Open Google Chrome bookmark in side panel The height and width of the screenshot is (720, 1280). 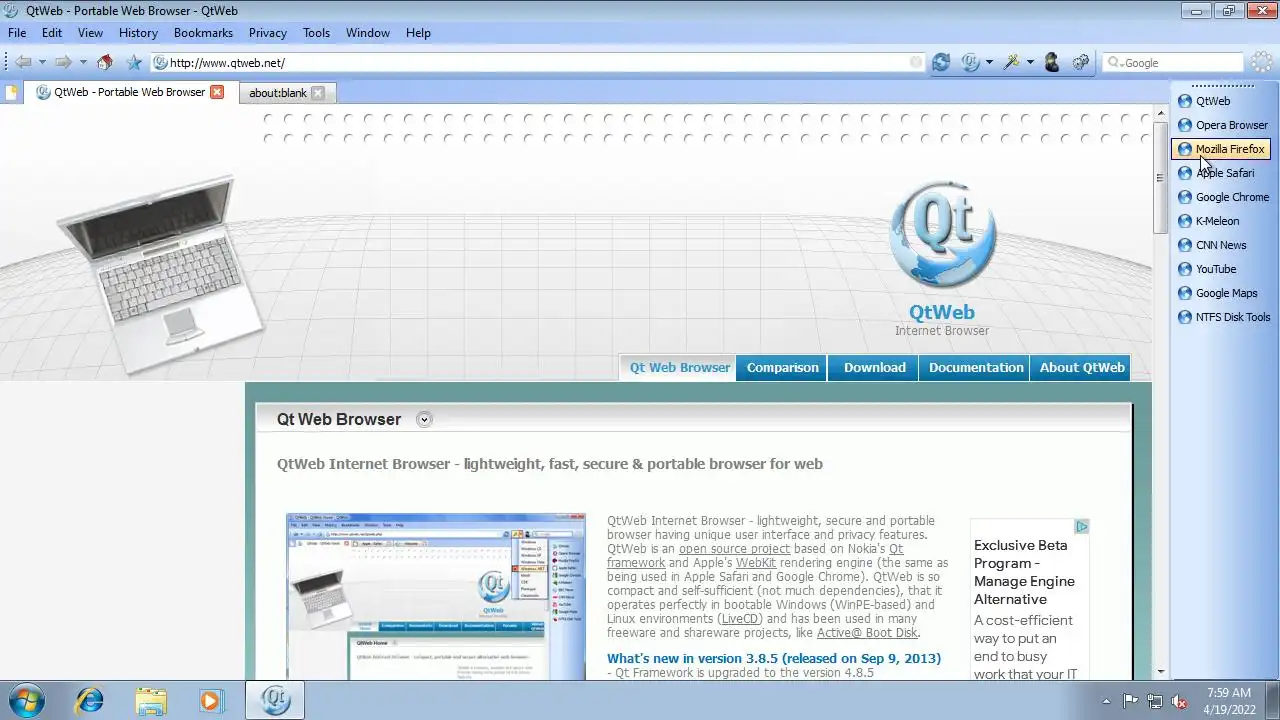pos(1223,197)
